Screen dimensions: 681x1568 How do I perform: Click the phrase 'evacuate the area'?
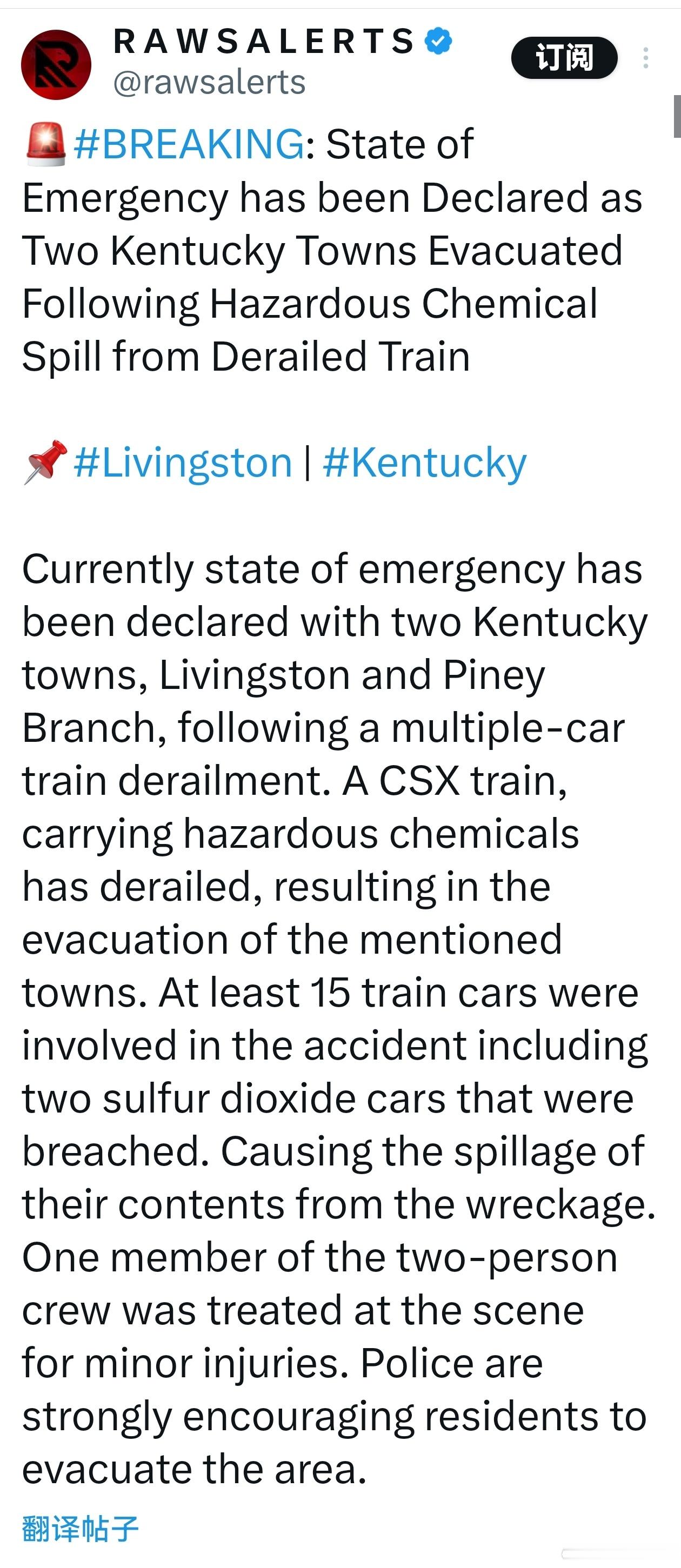pos(195,1469)
